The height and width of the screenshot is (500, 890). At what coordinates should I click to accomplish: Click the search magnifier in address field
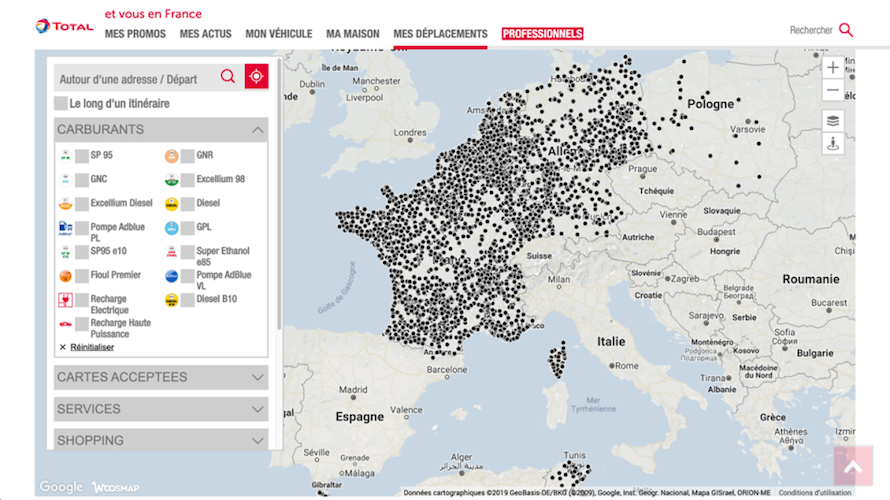228,77
